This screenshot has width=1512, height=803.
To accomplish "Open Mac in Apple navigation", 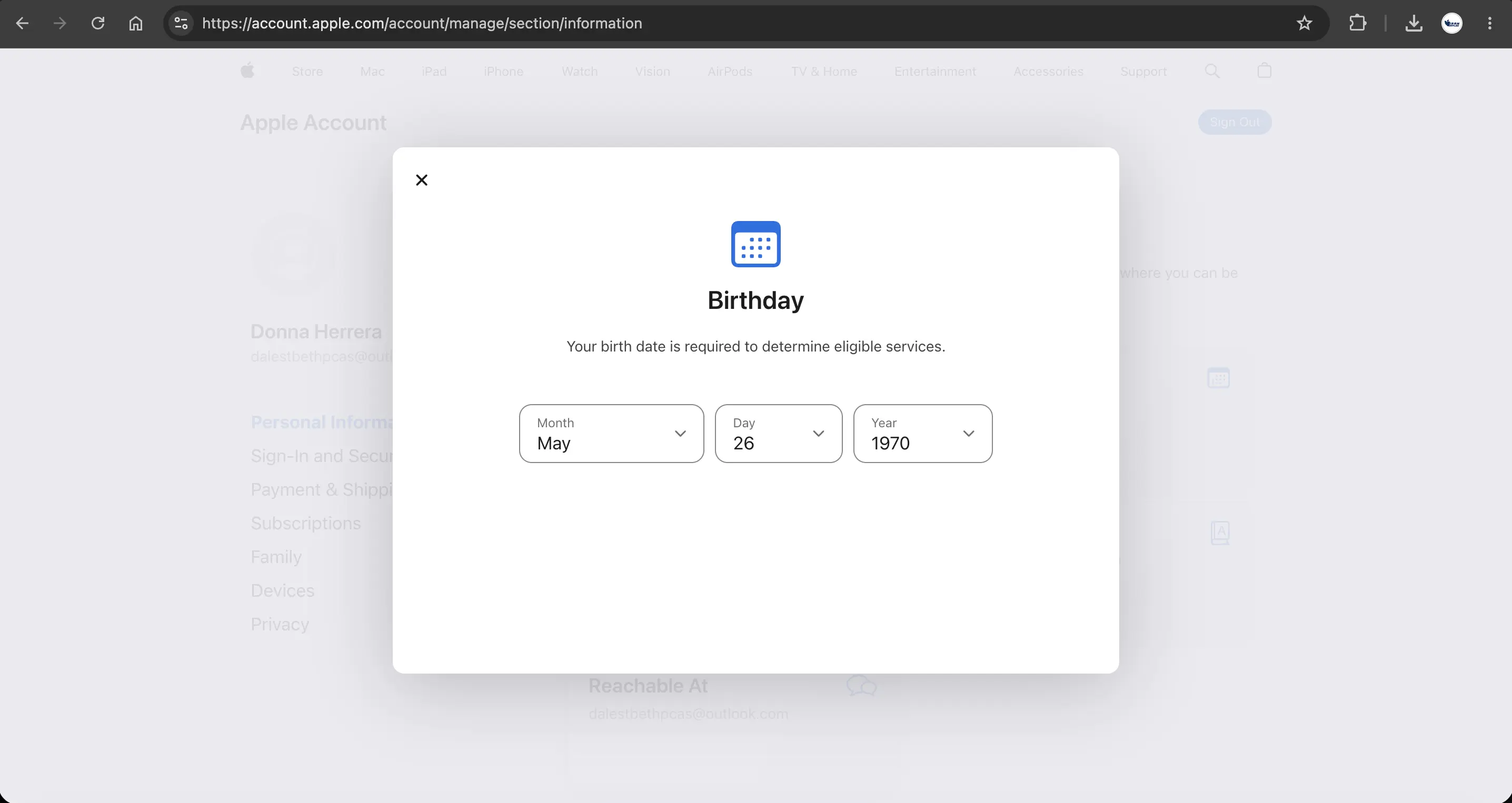I will pos(373,72).
